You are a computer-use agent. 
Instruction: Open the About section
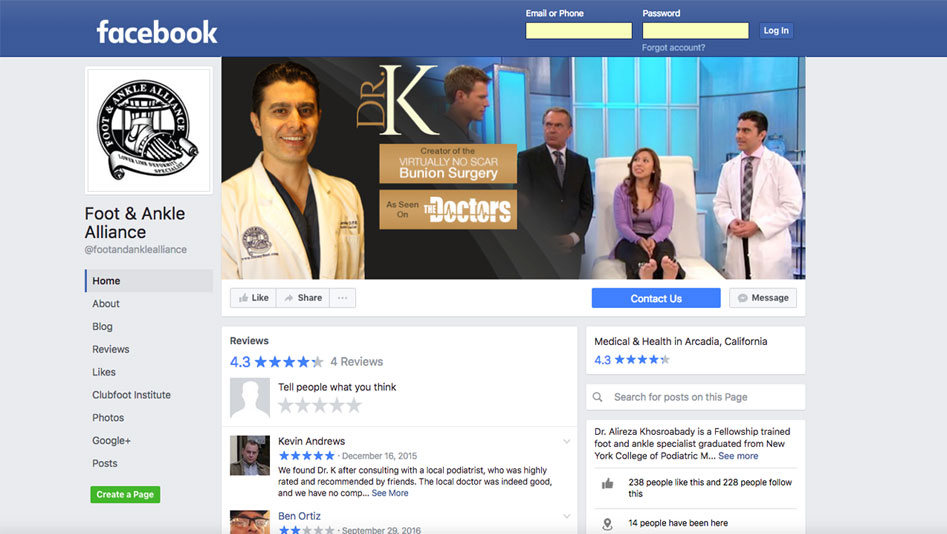coord(106,304)
